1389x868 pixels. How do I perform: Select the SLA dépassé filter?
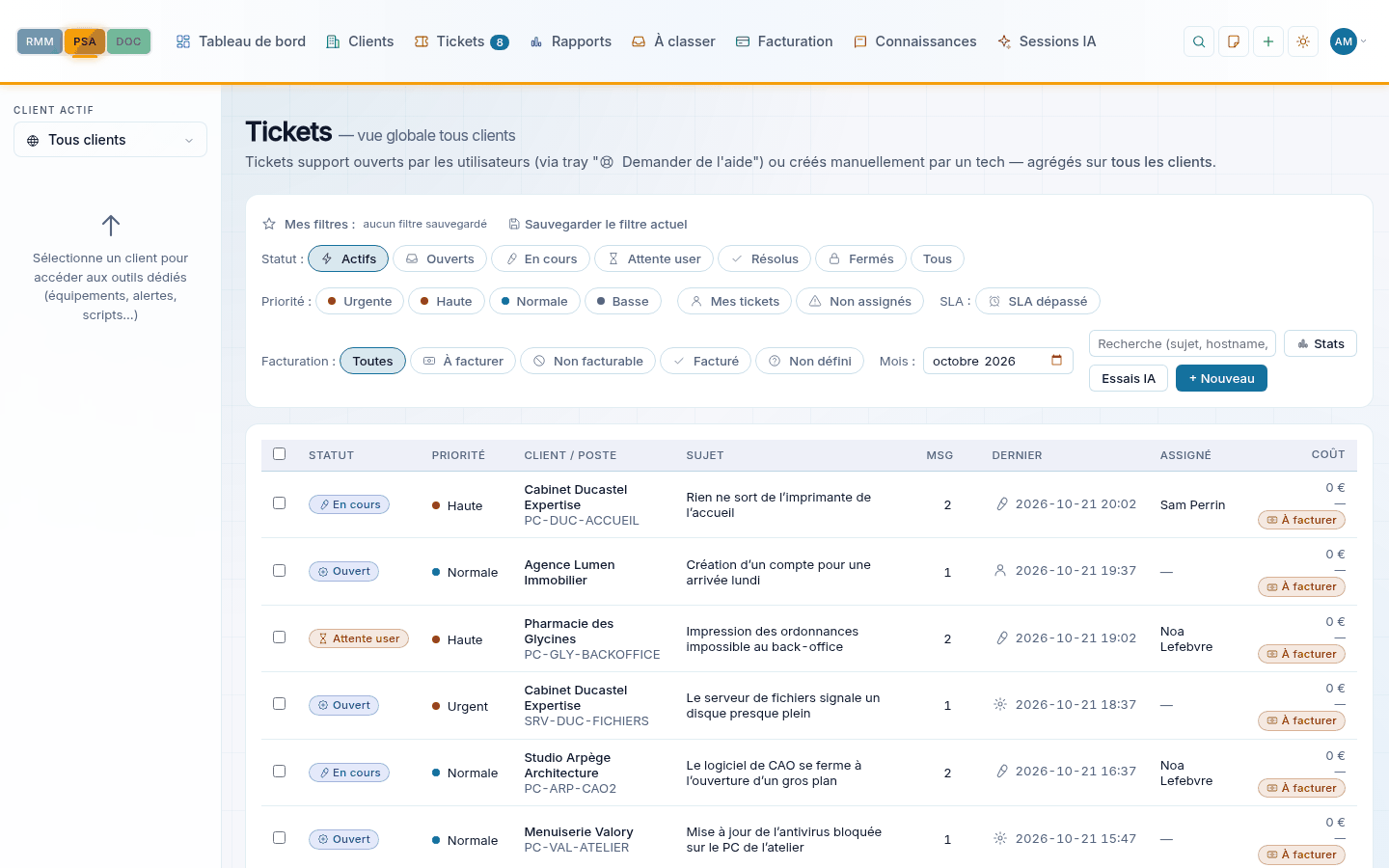pyautogui.click(x=1038, y=301)
